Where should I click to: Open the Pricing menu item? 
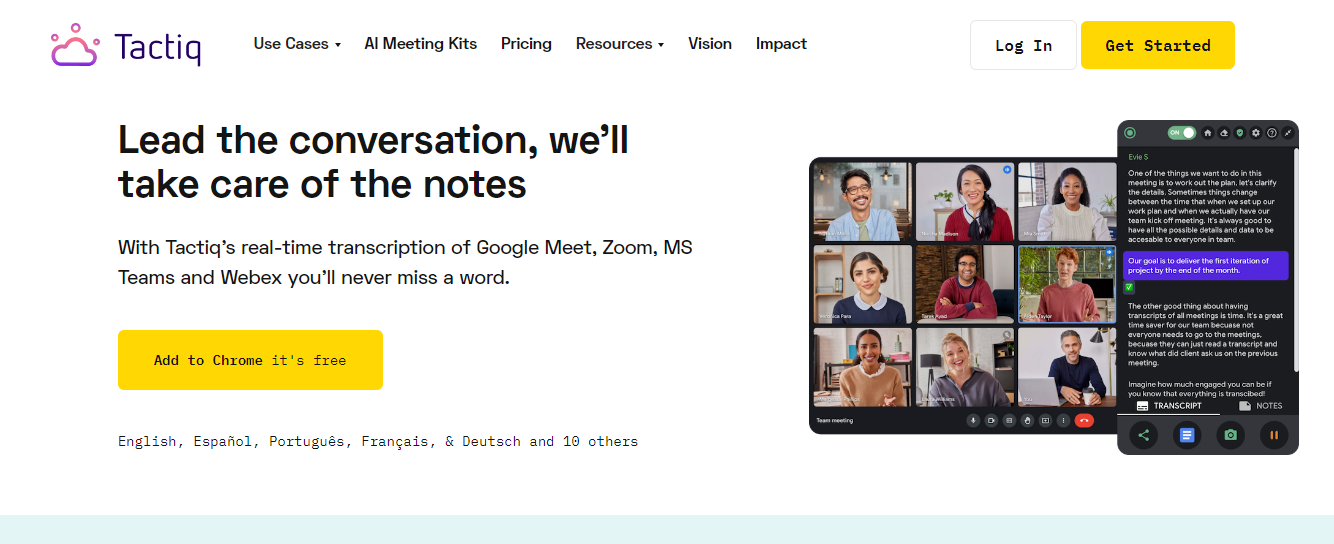tap(526, 44)
